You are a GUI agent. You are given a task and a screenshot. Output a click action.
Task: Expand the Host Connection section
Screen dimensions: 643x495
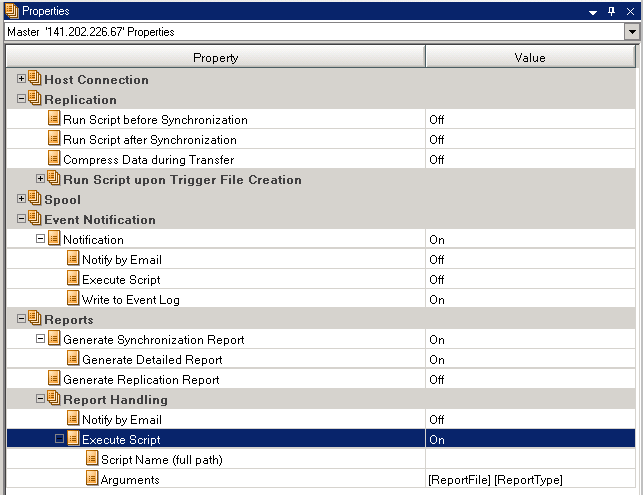22,79
